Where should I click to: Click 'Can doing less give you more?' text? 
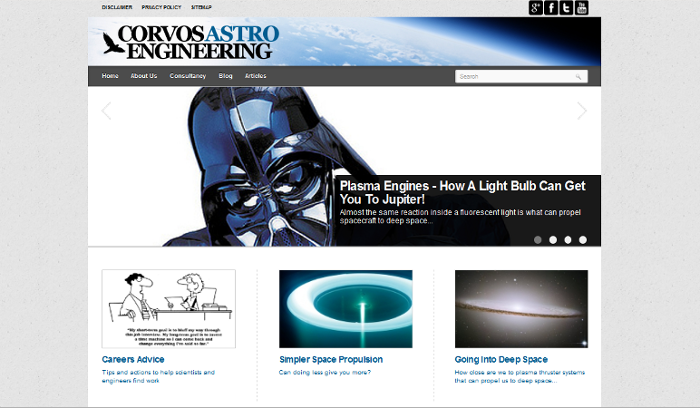(x=325, y=372)
